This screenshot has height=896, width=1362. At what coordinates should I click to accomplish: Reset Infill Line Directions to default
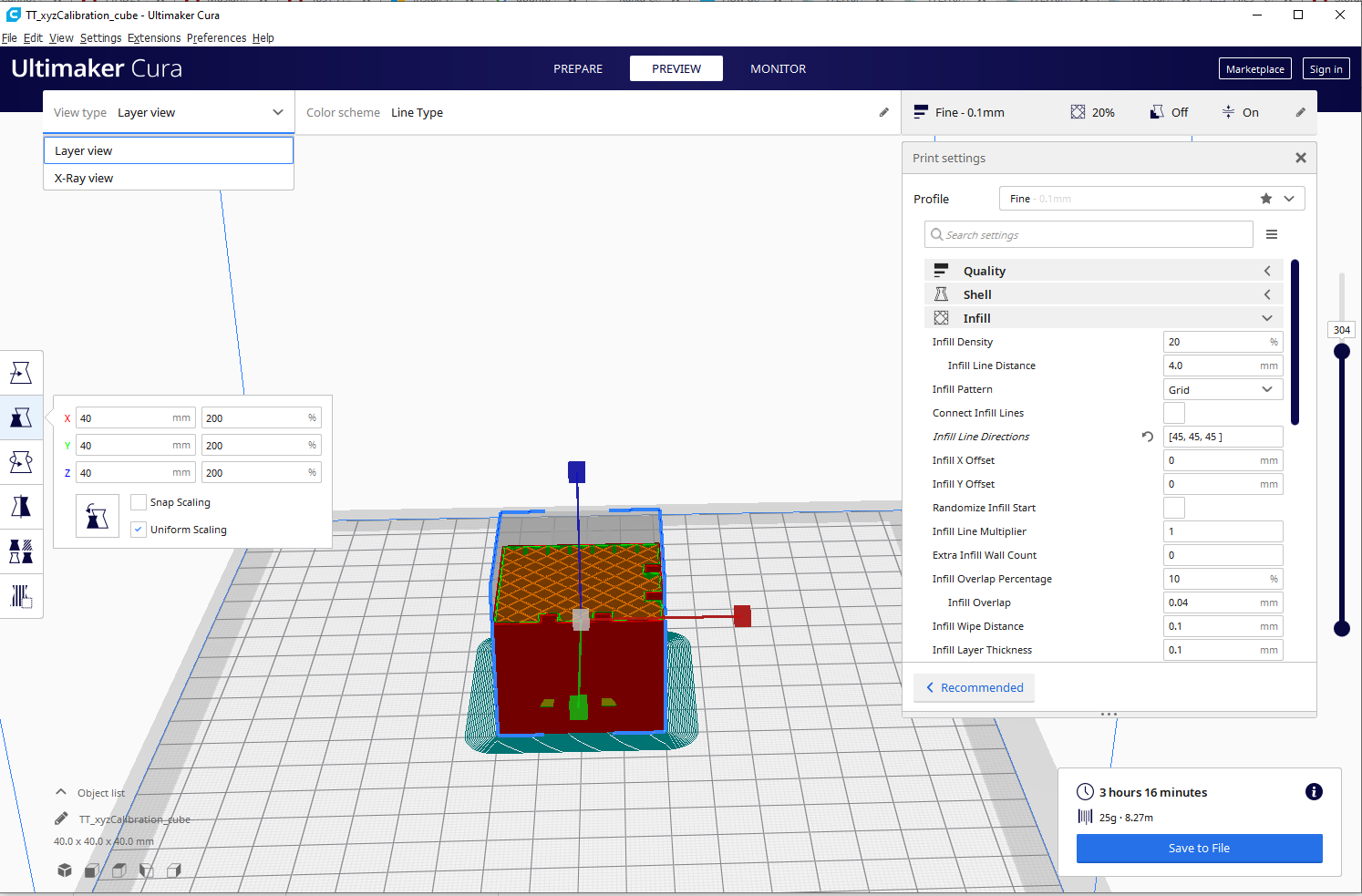[1148, 437]
